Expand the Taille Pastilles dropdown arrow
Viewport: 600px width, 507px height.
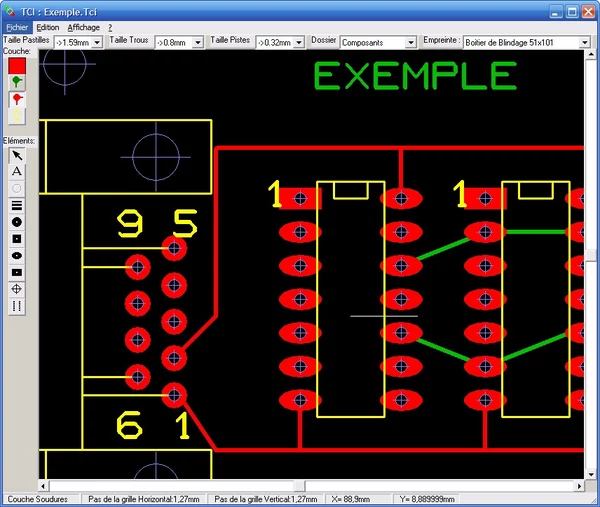pyautogui.click(x=97, y=42)
